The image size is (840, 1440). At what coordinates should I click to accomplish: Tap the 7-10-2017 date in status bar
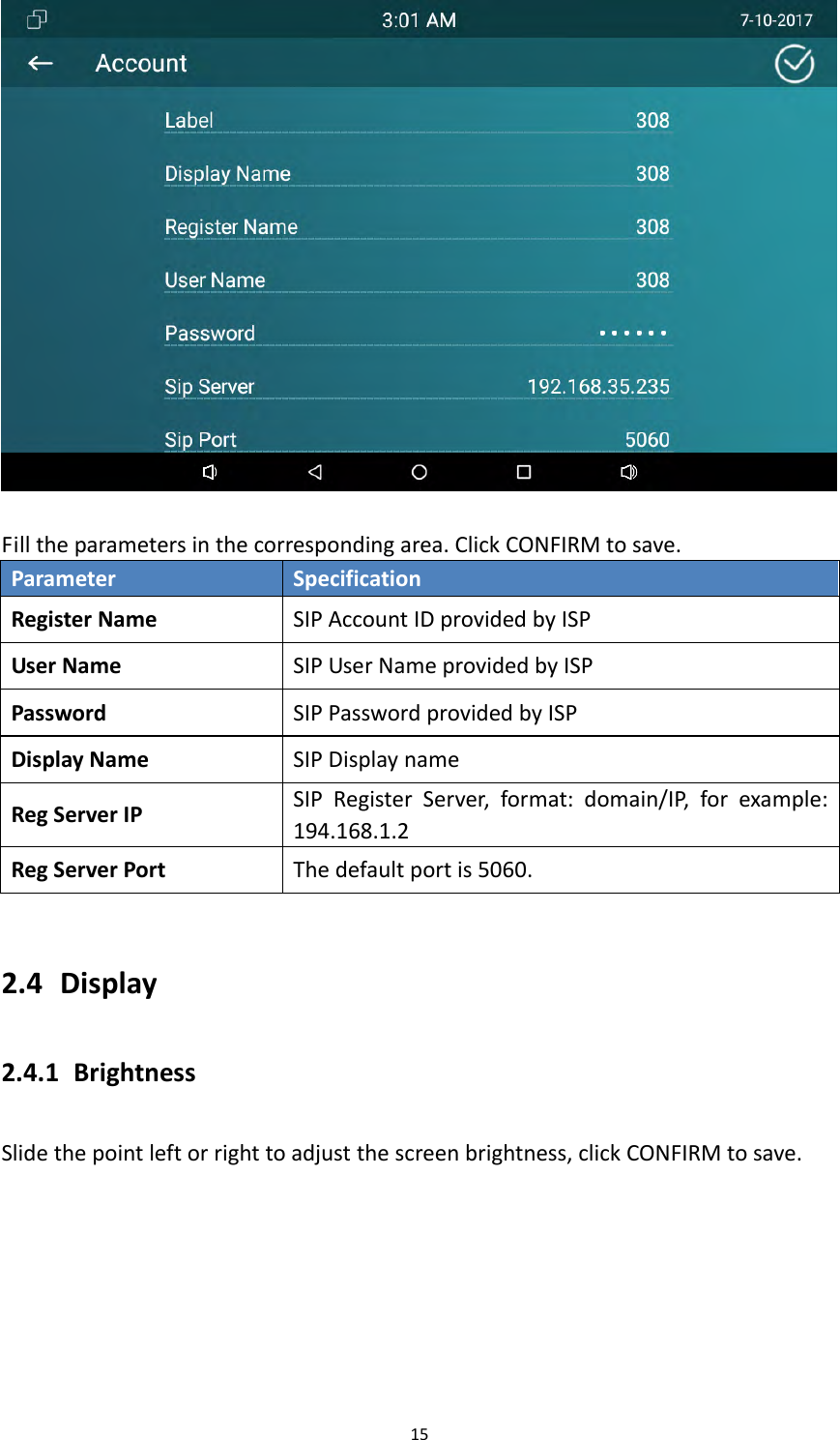776,19
